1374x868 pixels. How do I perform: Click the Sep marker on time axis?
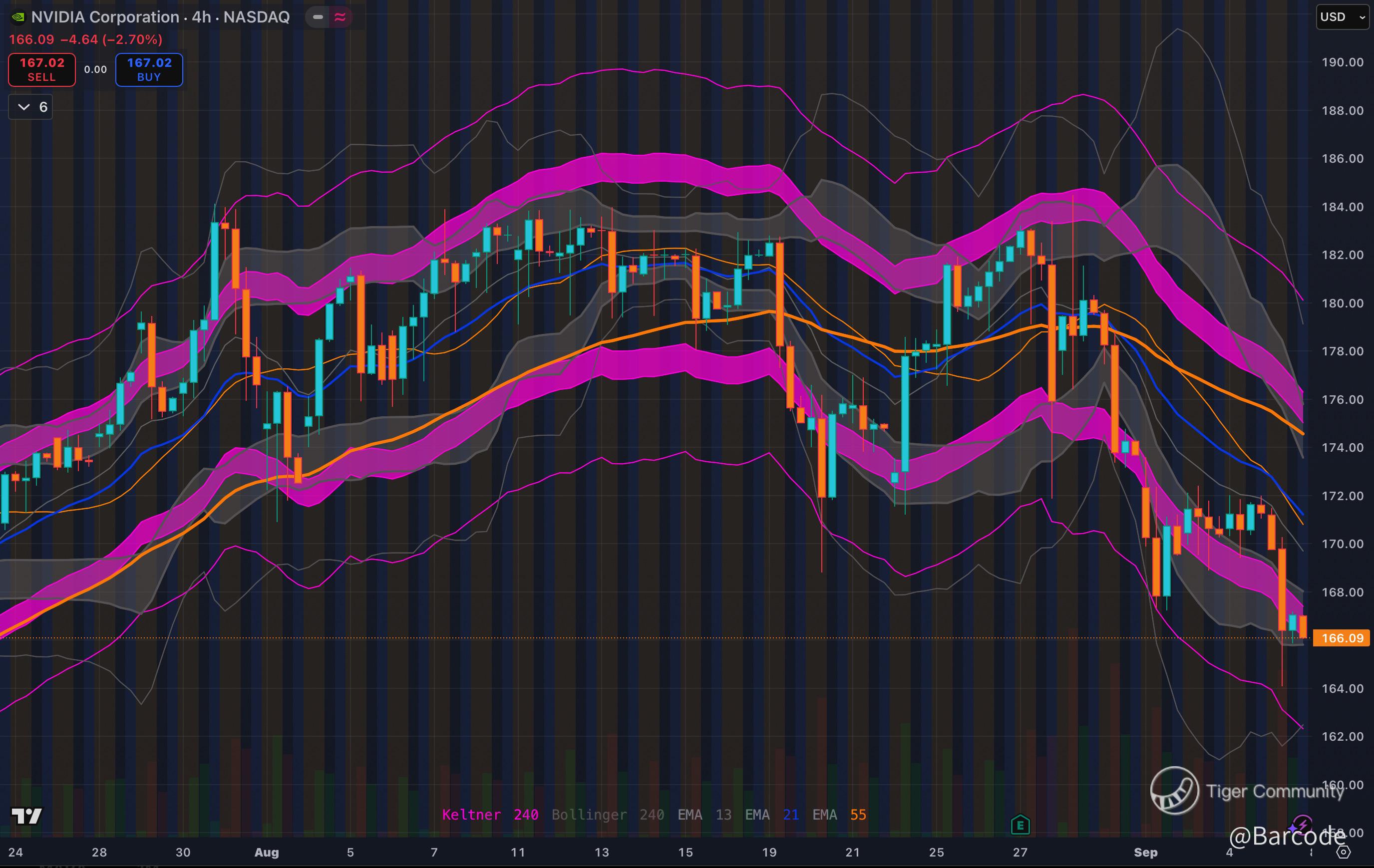(1145, 852)
